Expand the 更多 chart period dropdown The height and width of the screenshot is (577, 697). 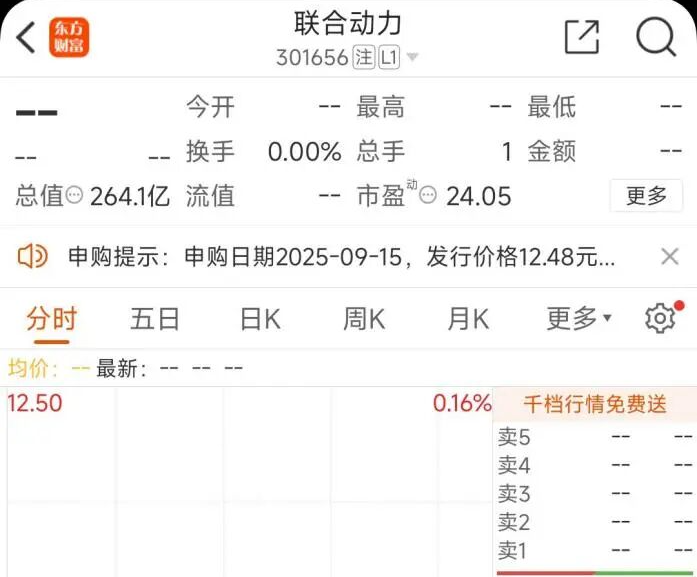578,319
